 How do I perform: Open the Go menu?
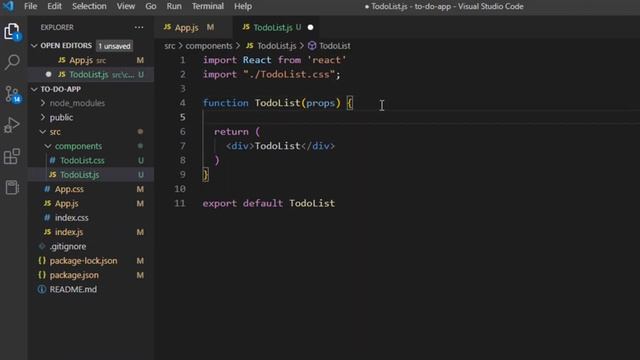point(151,6)
